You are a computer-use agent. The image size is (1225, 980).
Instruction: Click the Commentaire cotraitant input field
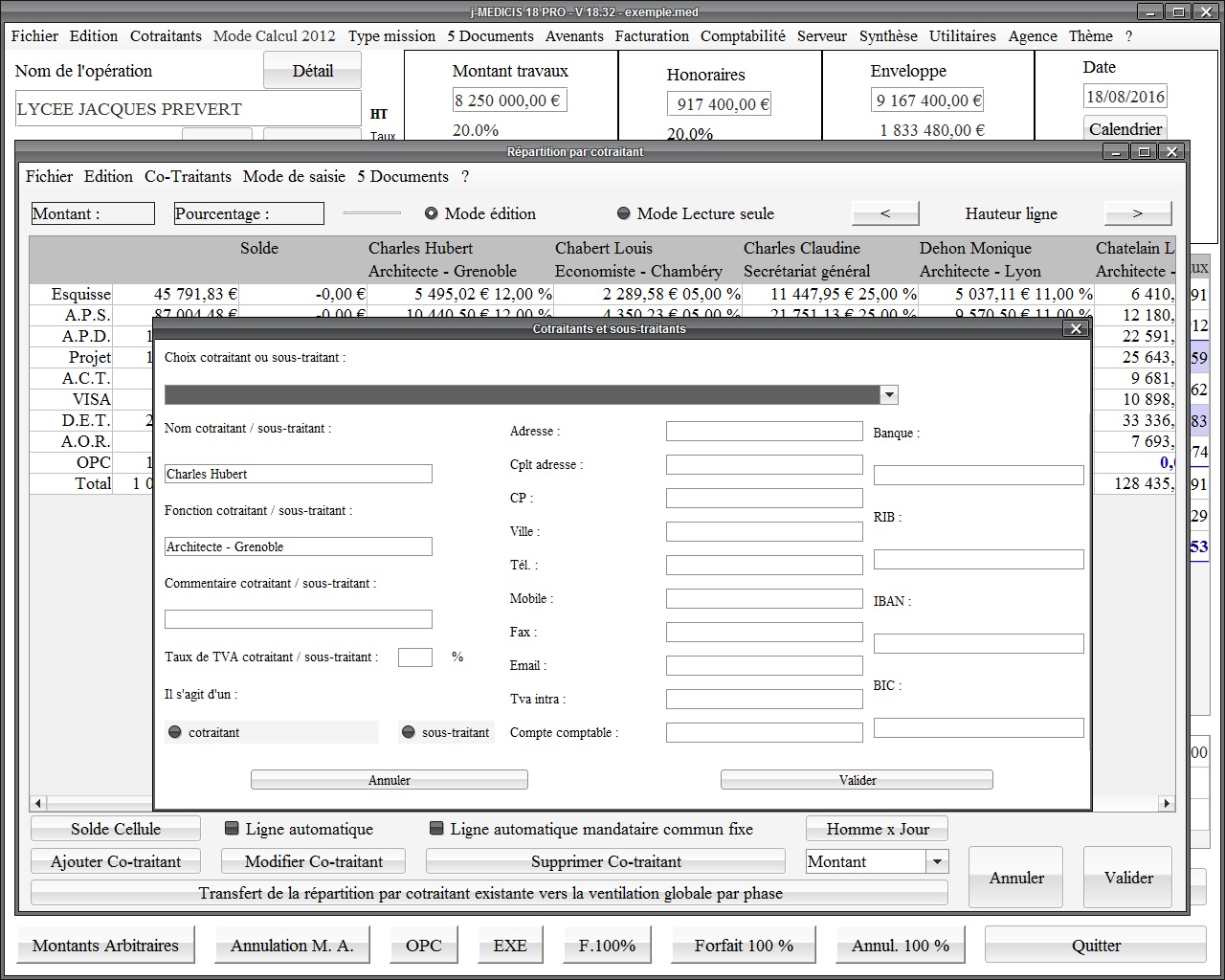(299, 619)
